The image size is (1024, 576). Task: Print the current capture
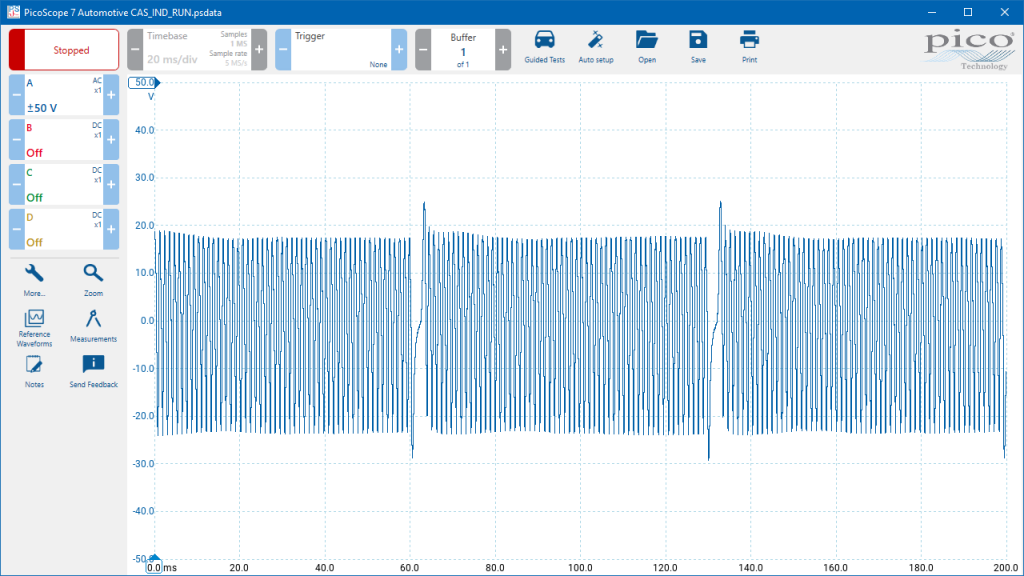point(749,48)
